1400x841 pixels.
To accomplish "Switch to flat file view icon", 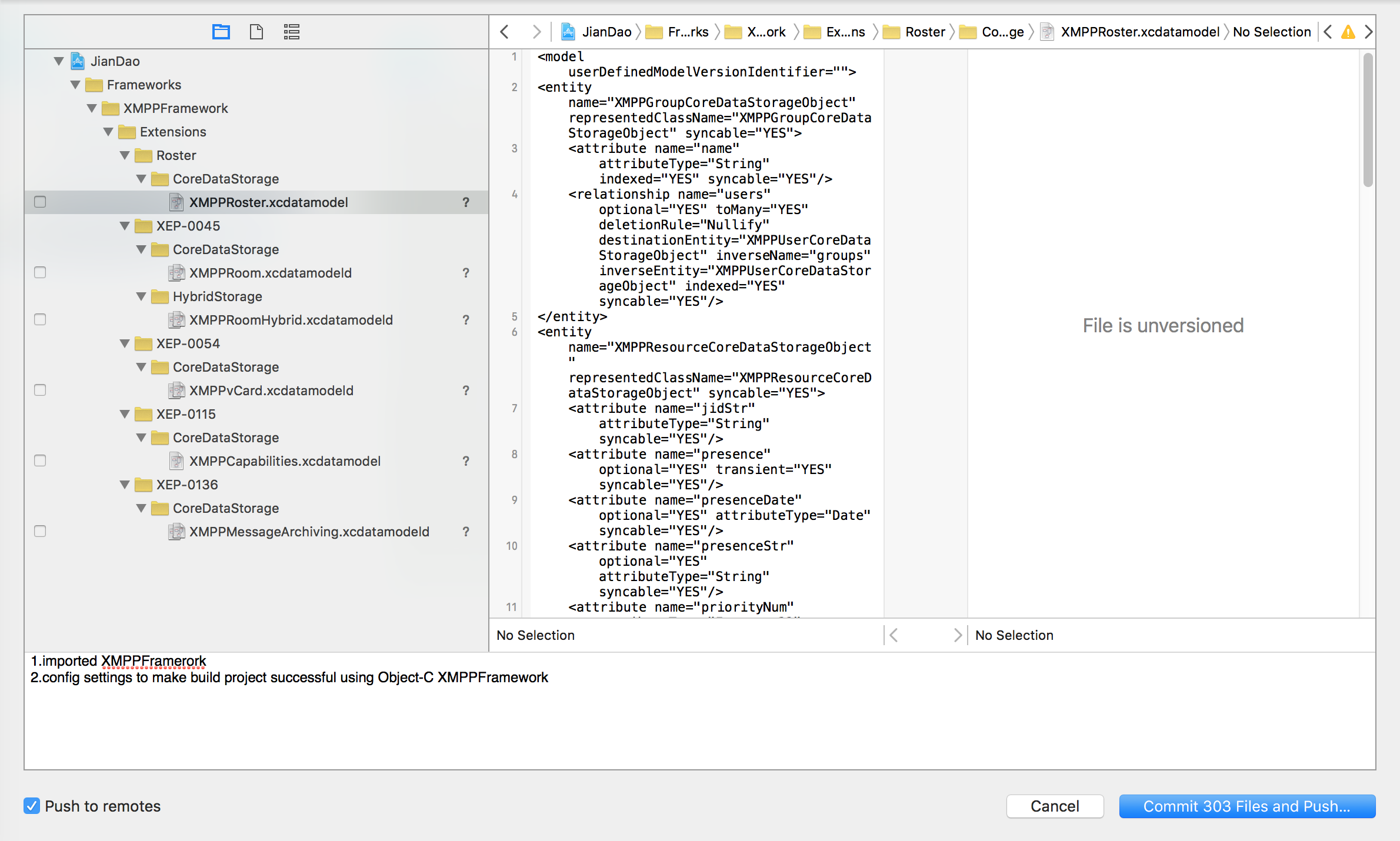I will (x=256, y=32).
